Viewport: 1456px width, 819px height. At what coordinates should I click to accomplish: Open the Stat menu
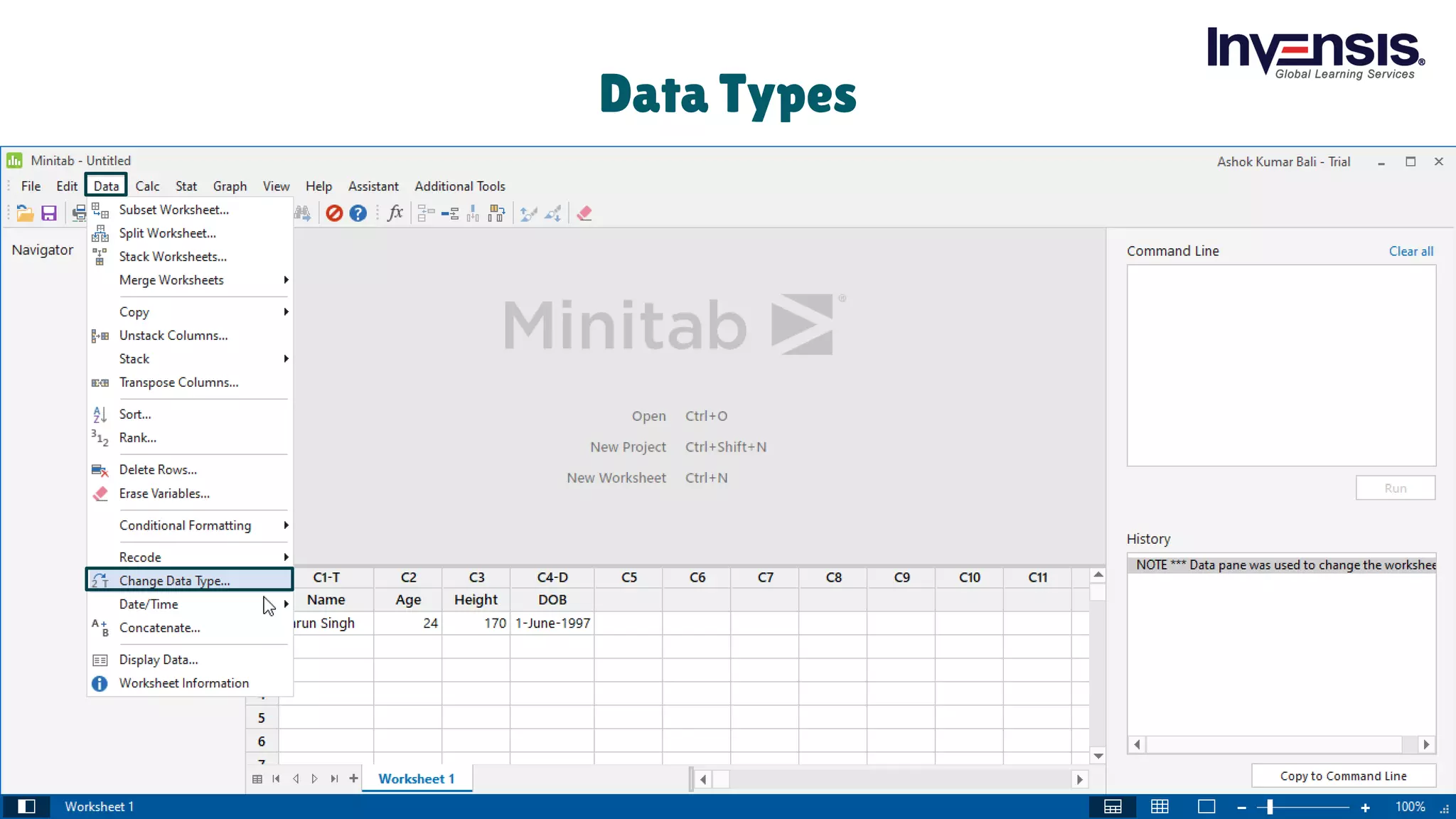tap(186, 186)
